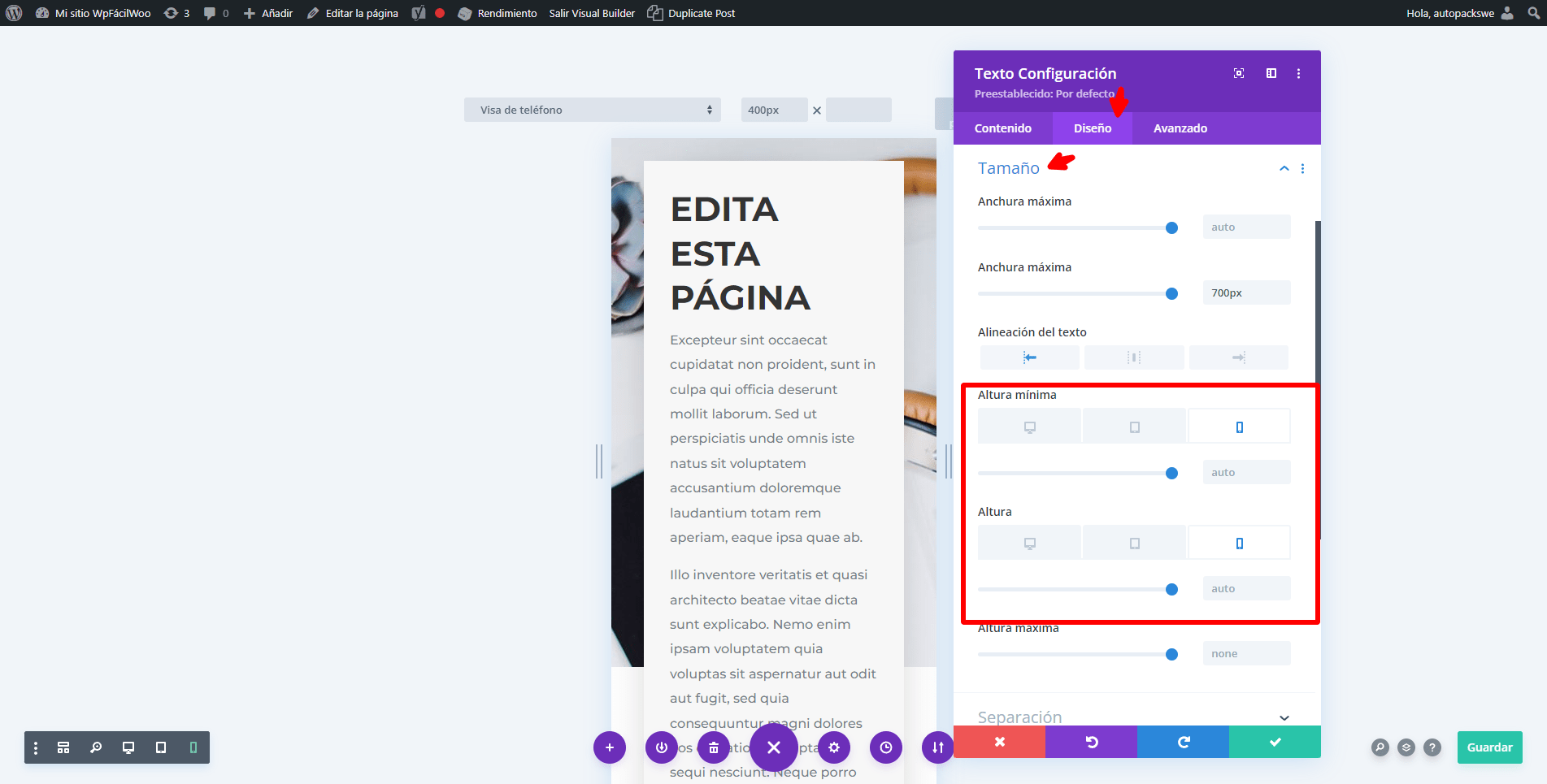Switch to phone view in bottom toolbar
This screenshot has width=1547, height=784.
click(x=193, y=747)
